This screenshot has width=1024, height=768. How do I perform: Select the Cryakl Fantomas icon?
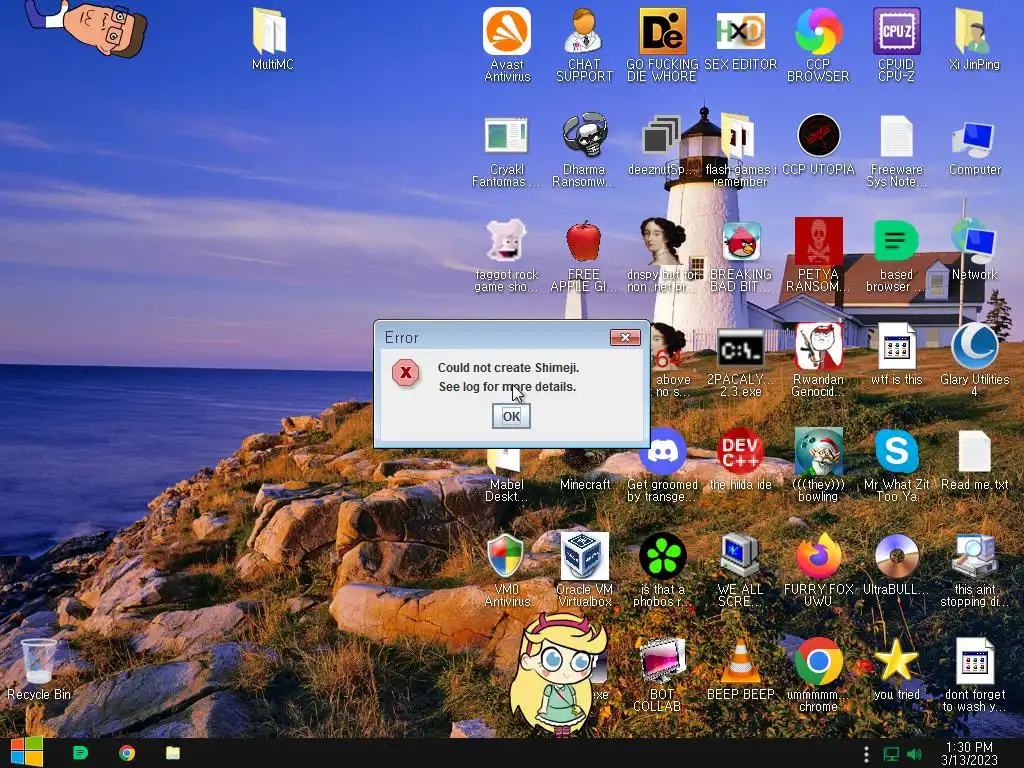507,136
